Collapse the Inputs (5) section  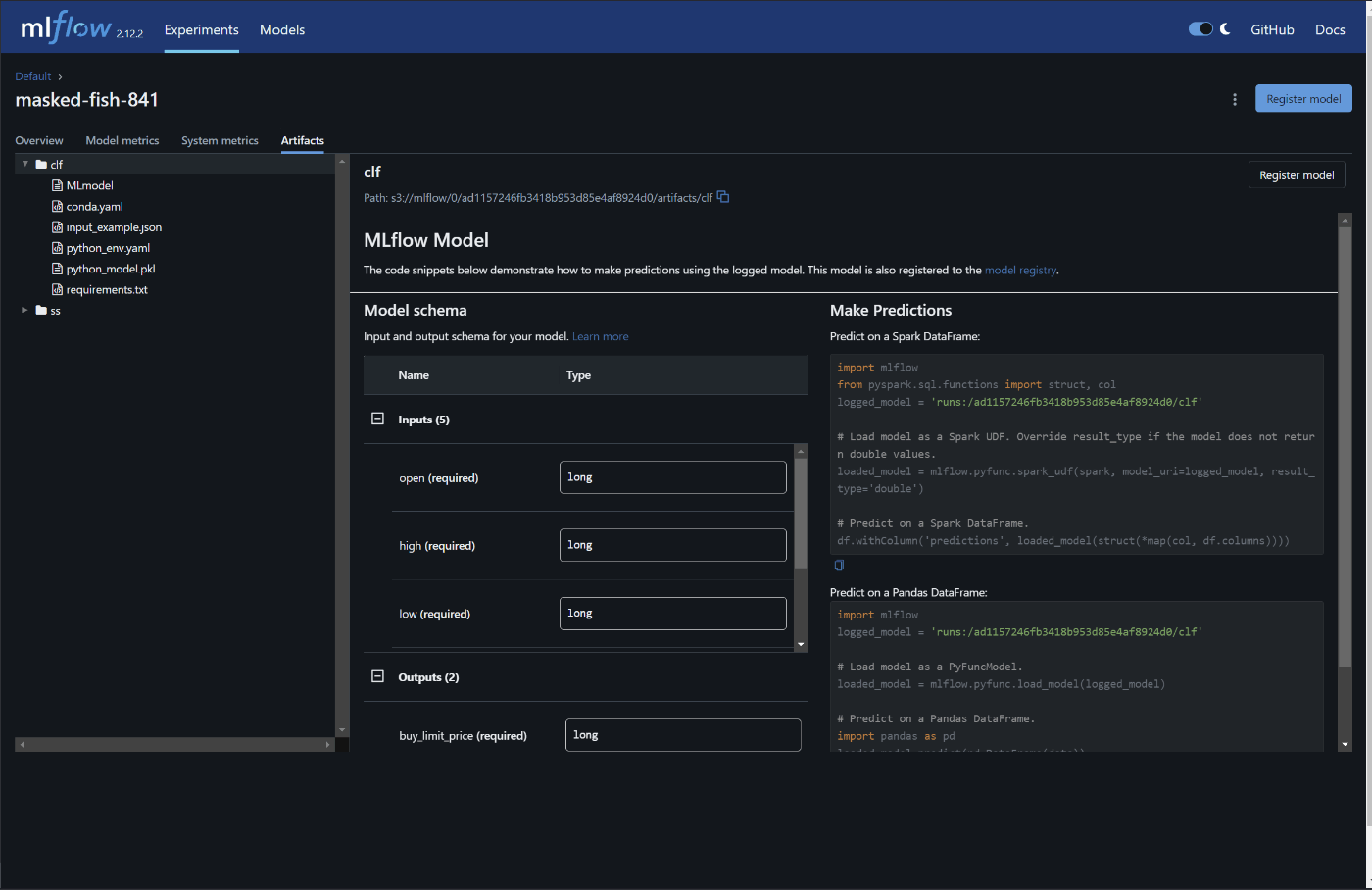[x=377, y=419]
